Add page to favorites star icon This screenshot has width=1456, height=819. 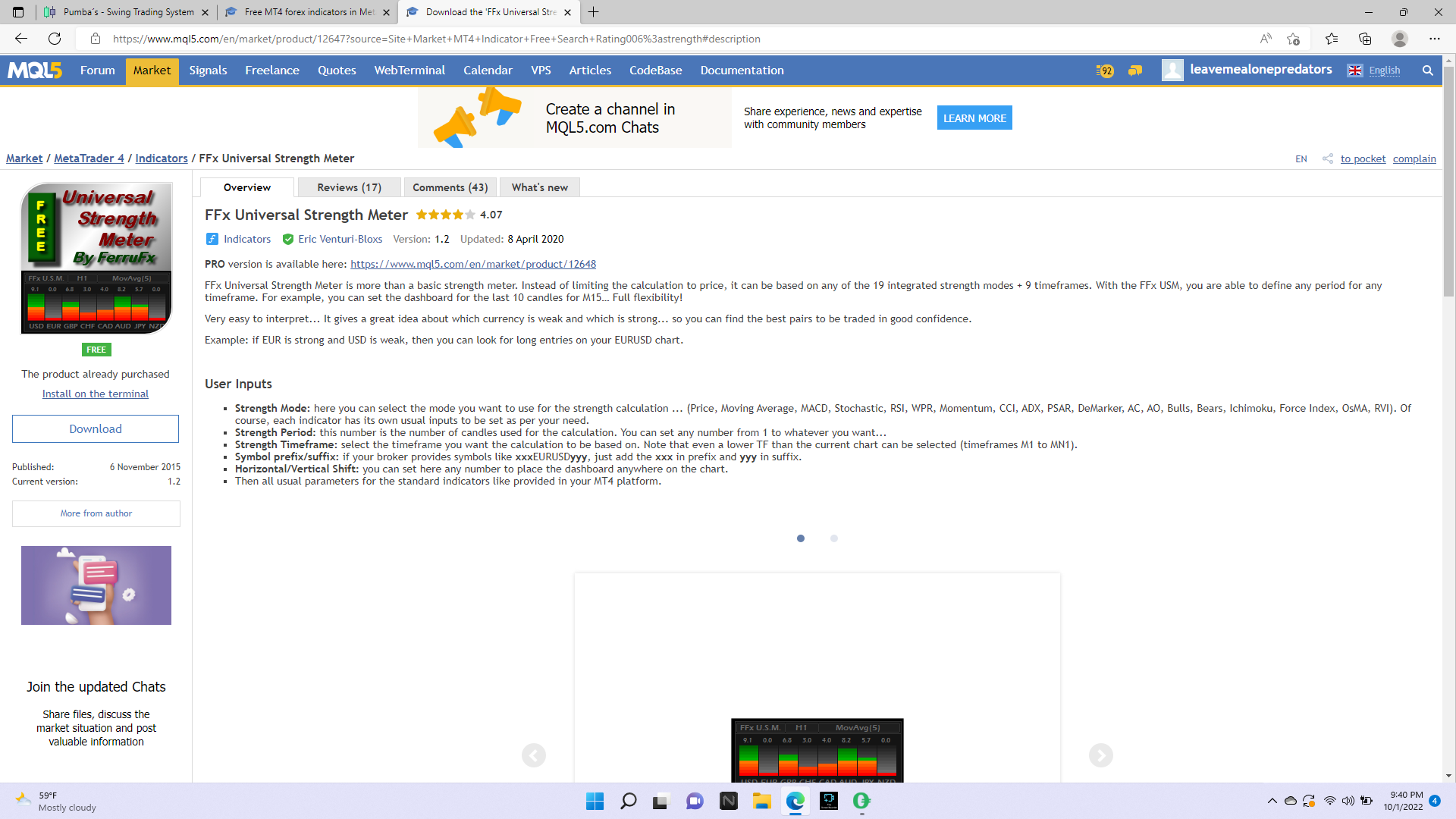click(x=1294, y=39)
